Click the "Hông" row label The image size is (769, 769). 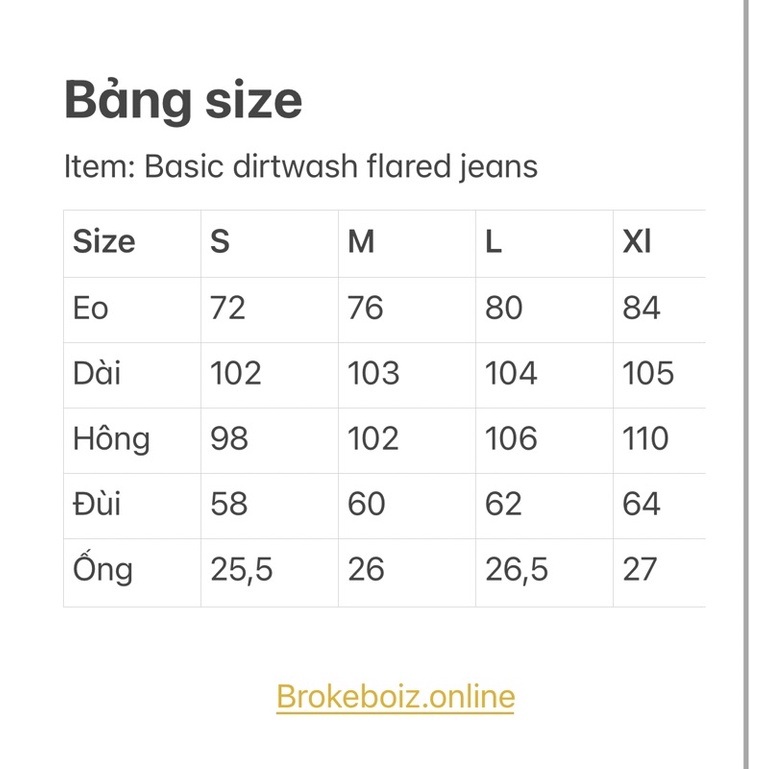(x=111, y=439)
